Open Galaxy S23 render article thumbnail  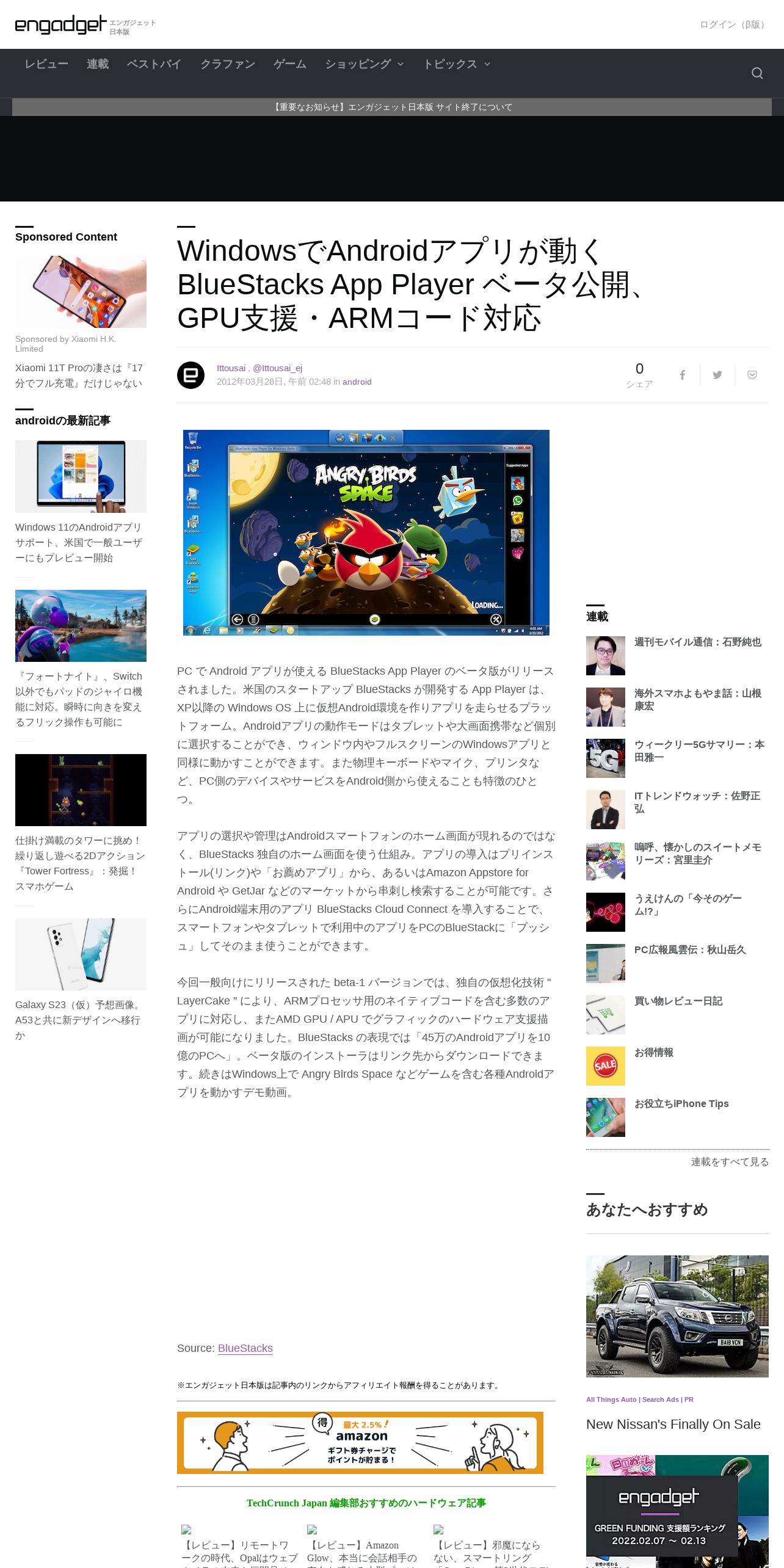[x=81, y=954]
